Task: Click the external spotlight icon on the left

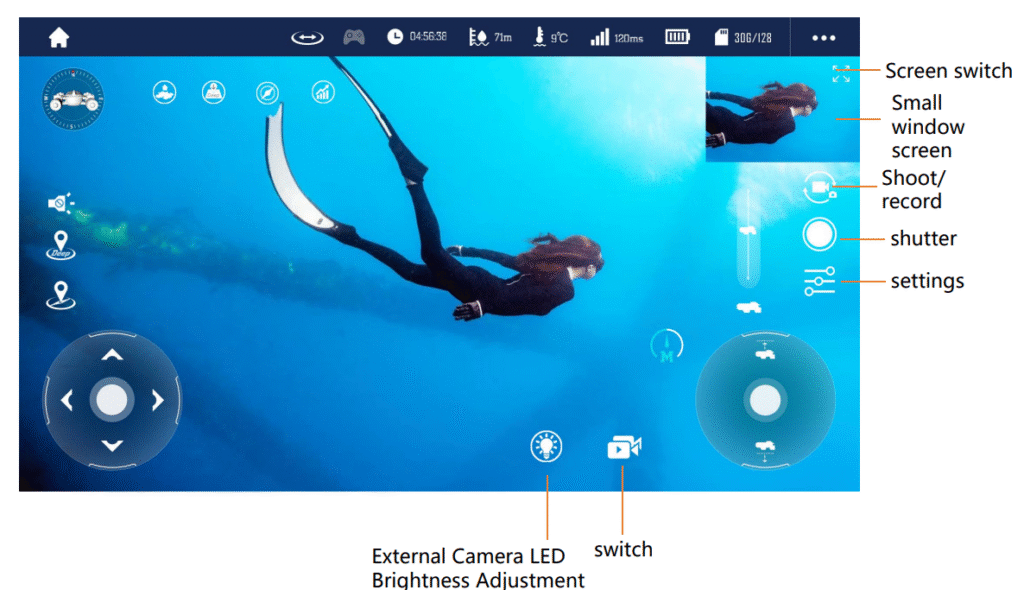Action: 60,204
